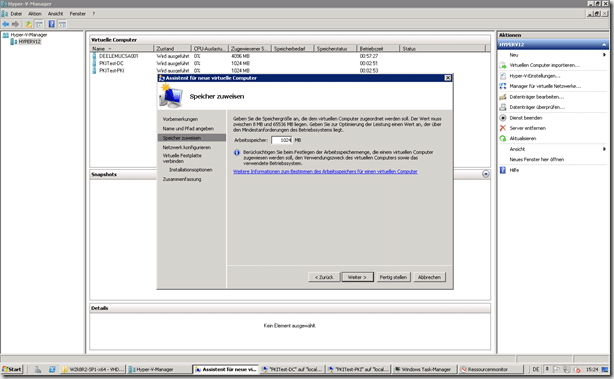Image resolution: width=614 pixels, height=379 pixels.
Task: Click the < Zurück button
Action: coord(324,277)
